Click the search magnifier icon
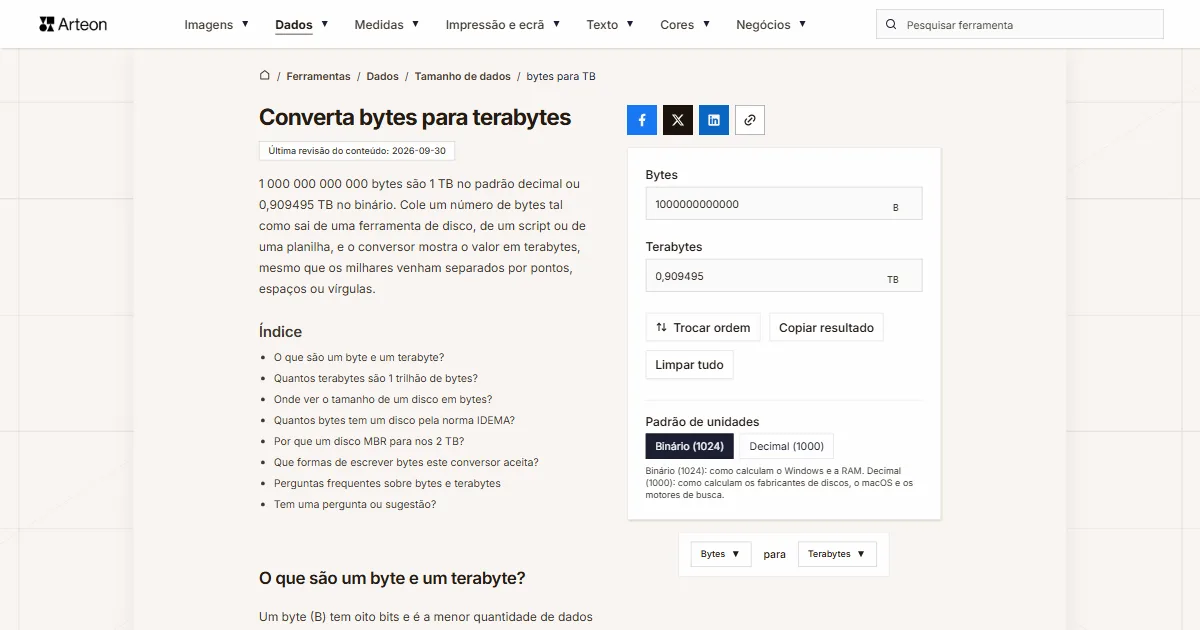 [x=891, y=25]
